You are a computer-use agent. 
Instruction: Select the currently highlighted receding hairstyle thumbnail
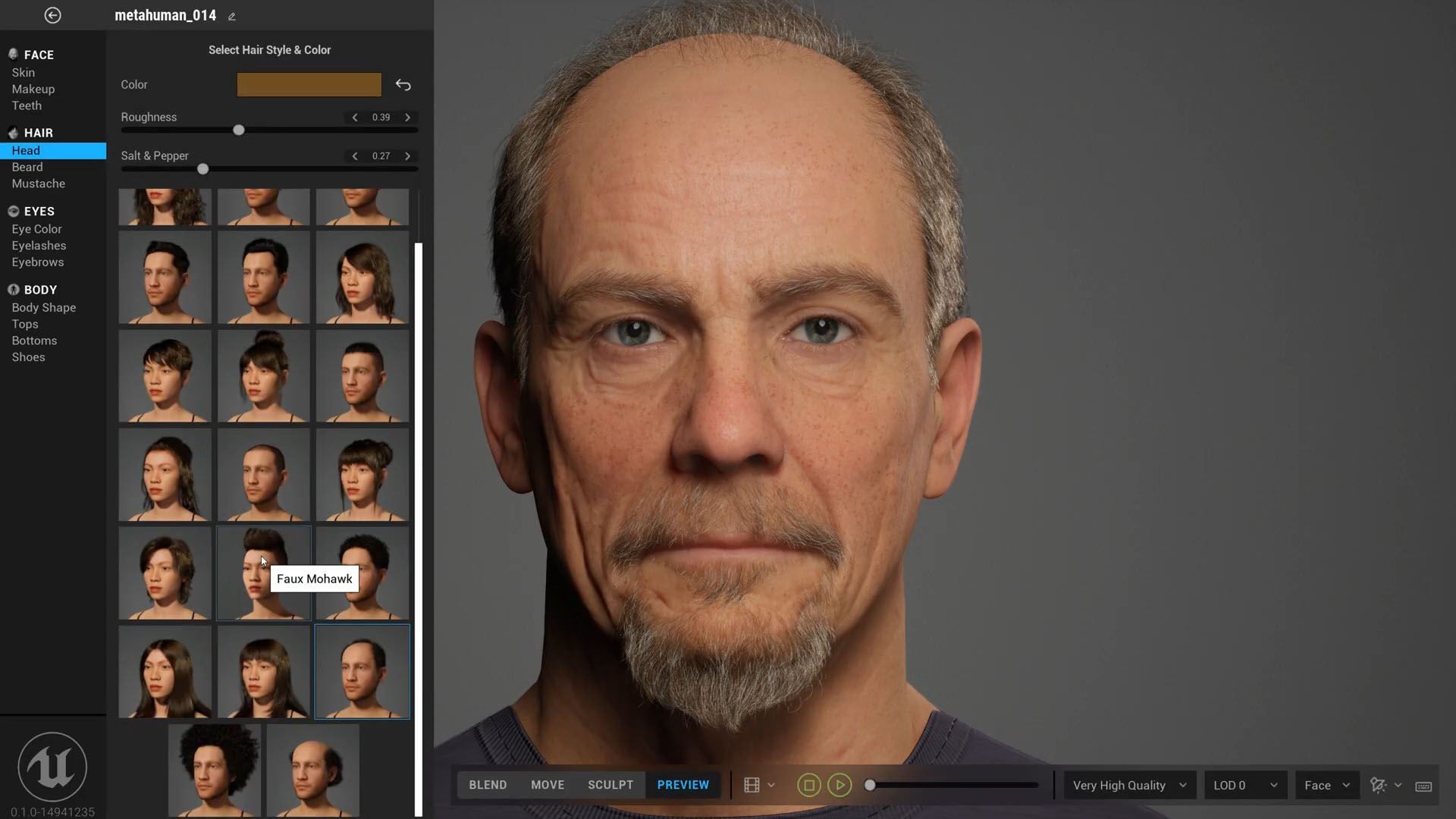tap(362, 672)
